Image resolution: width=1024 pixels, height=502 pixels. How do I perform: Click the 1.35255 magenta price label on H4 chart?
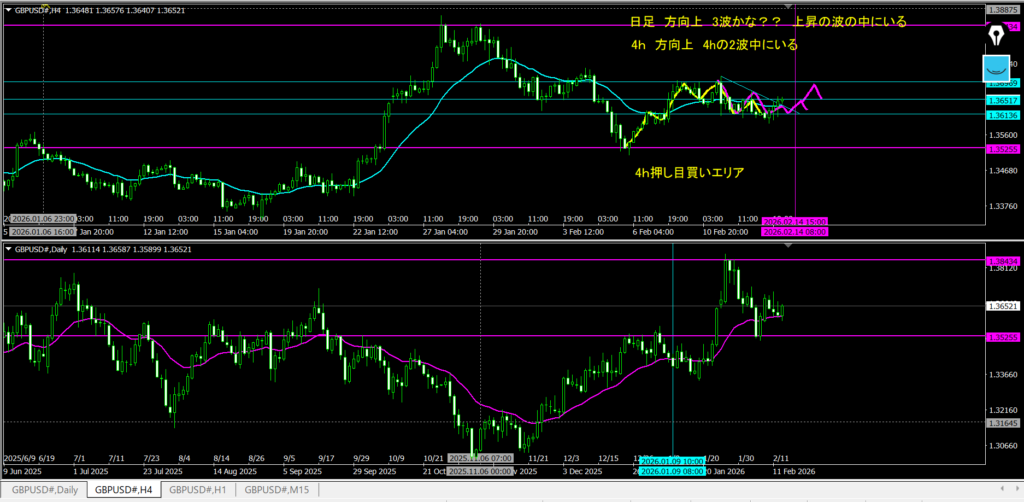click(1002, 148)
